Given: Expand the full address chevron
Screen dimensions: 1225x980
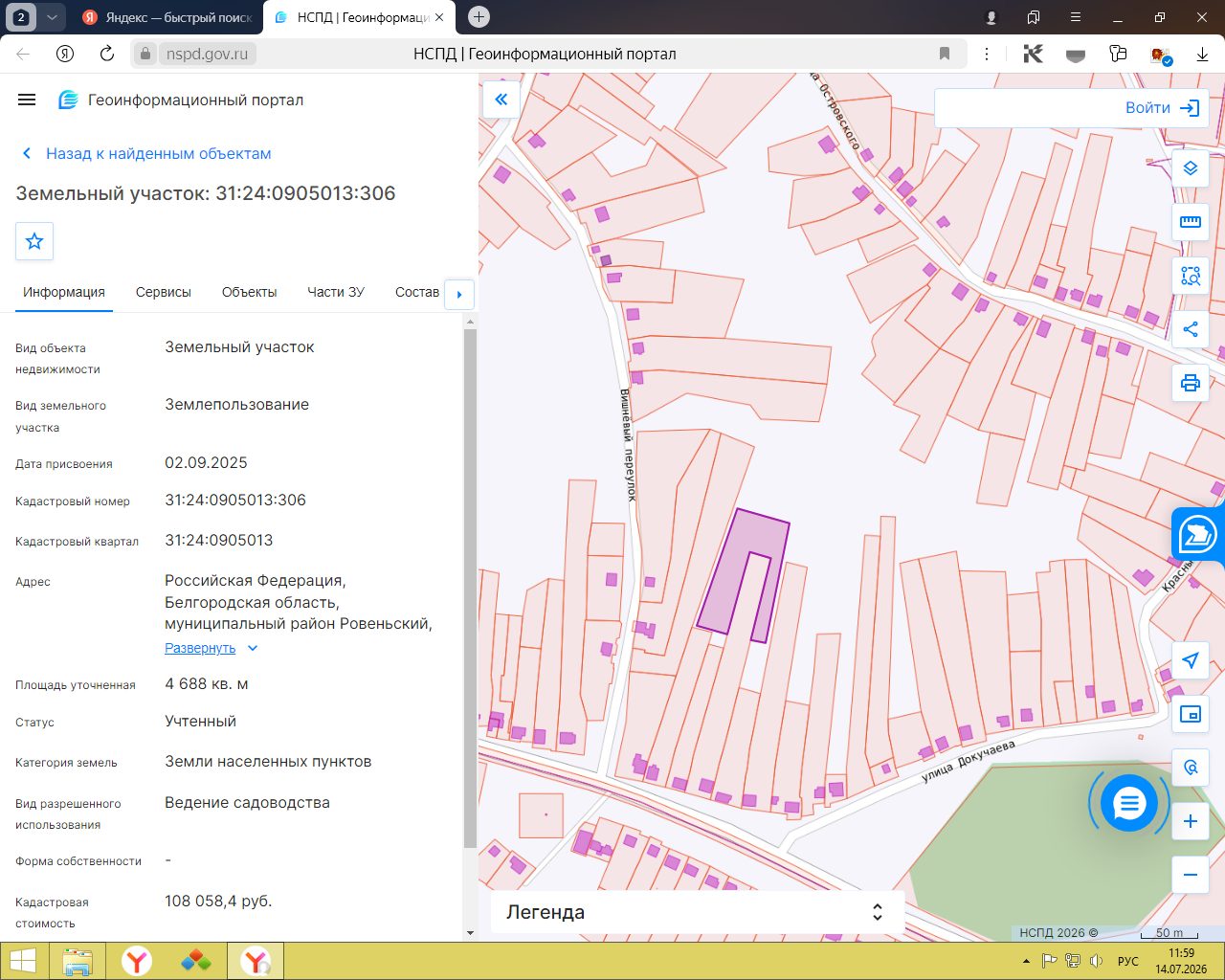Looking at the screenshot, I should [x=253, y=648].
